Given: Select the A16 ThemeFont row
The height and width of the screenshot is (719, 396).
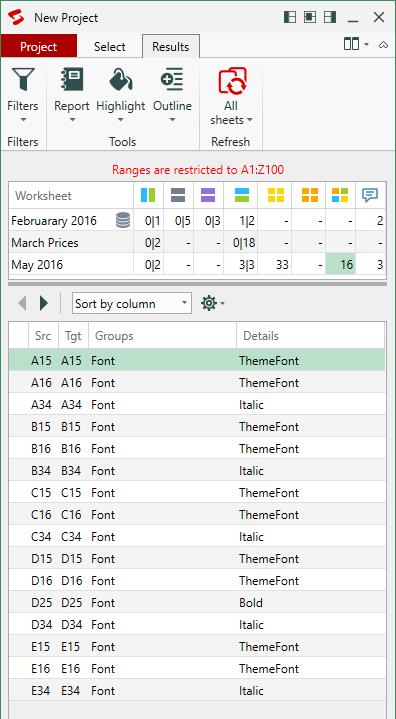Looking at the screenshot, I should click(197, 383).
